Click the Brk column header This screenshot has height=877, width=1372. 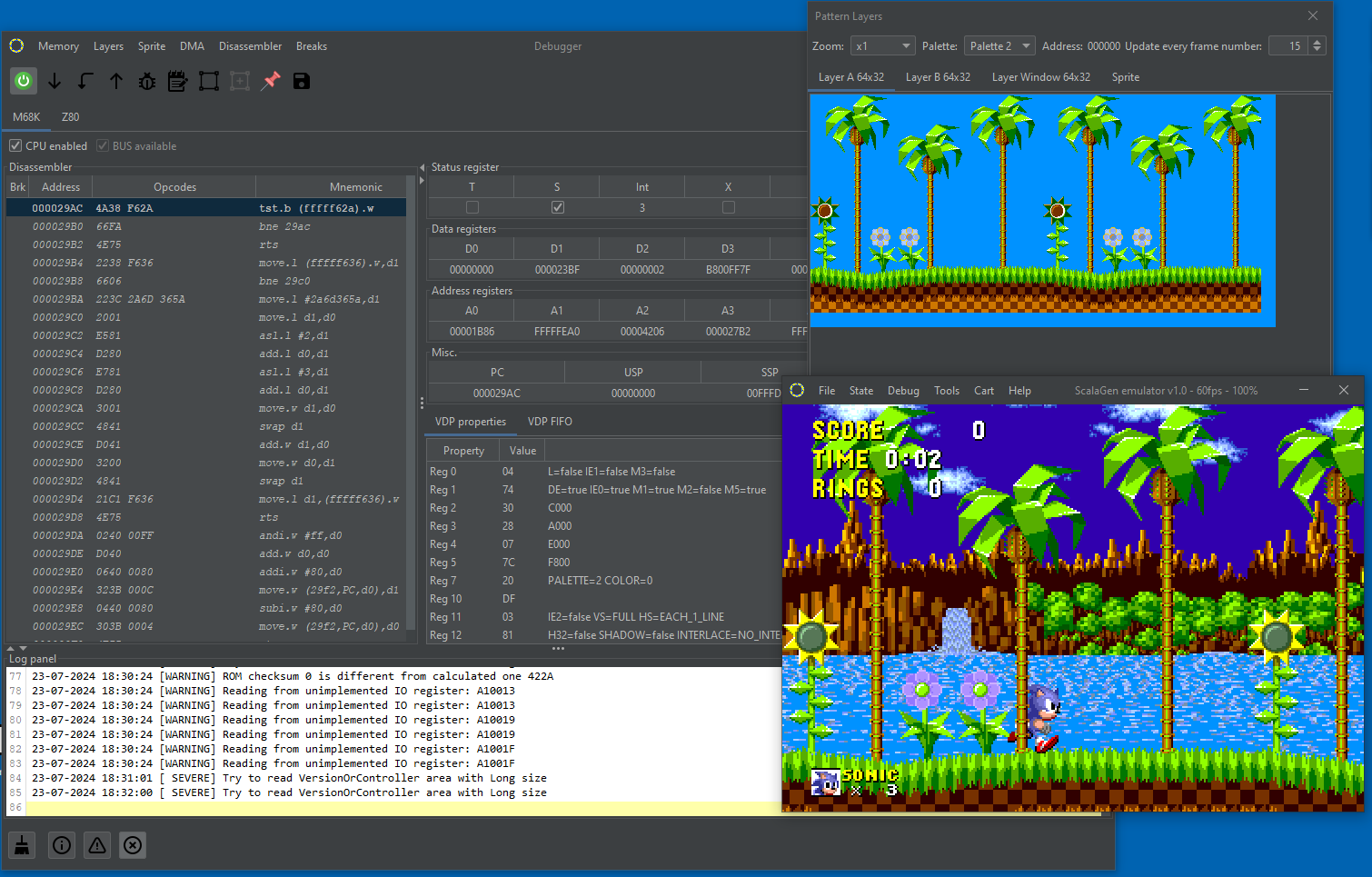[x=17, y=186]
